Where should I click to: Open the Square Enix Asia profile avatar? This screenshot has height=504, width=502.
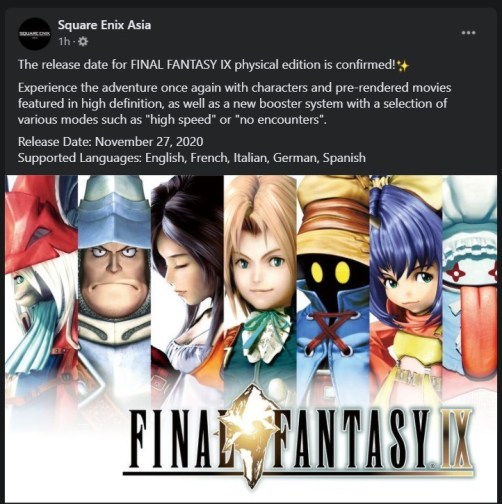(34, 34)
